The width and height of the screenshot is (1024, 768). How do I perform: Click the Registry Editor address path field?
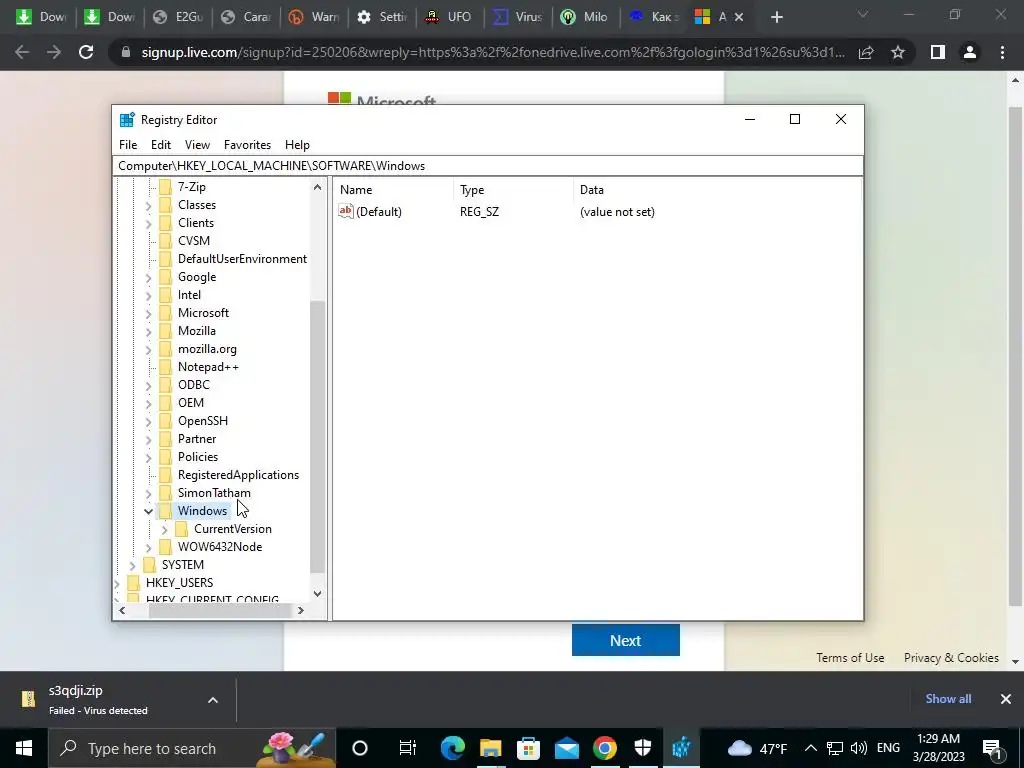pyautogui.click(x=488, y=166)
